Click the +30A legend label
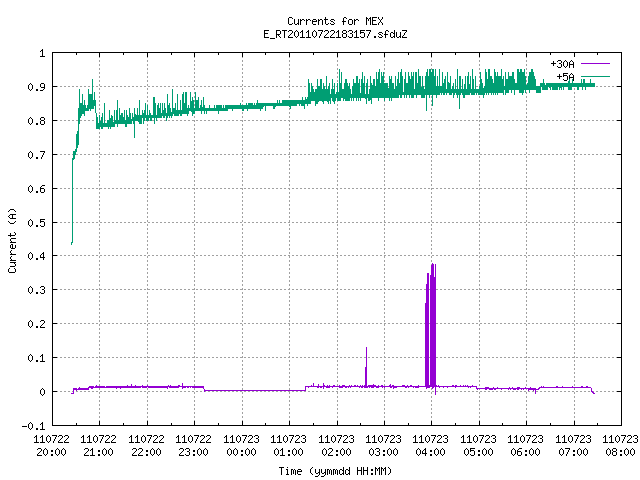 pos(562,64)
